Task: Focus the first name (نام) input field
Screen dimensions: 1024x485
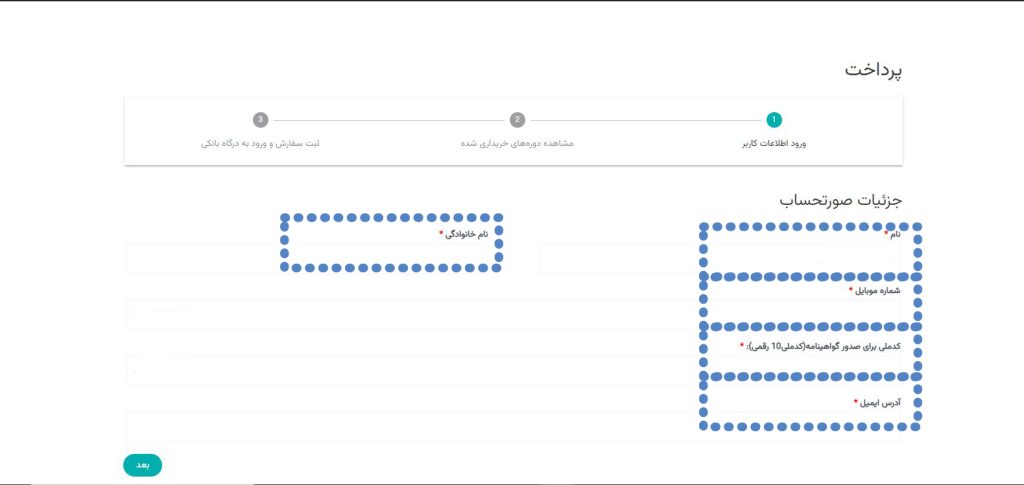Action: point(720,259)
